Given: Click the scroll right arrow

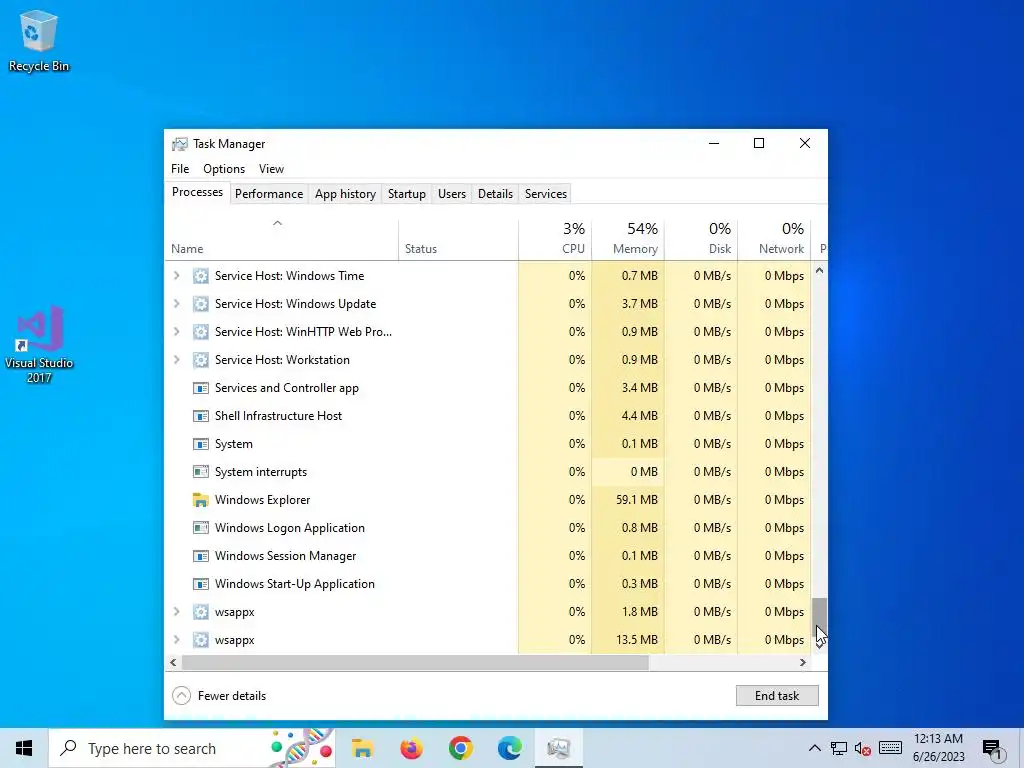Looking at the screenshot, I should pos(803,662).
